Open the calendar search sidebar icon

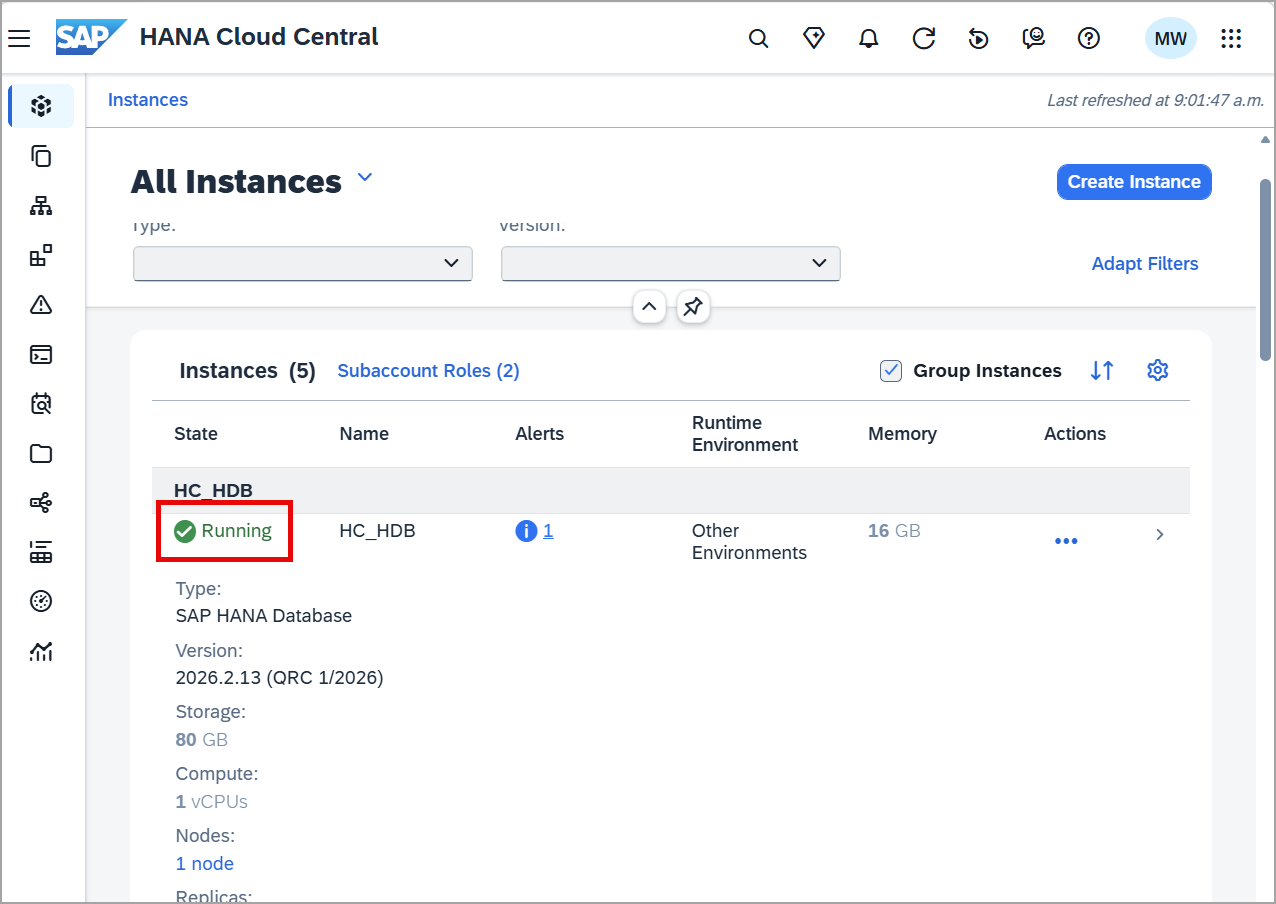tap(41, 404)
